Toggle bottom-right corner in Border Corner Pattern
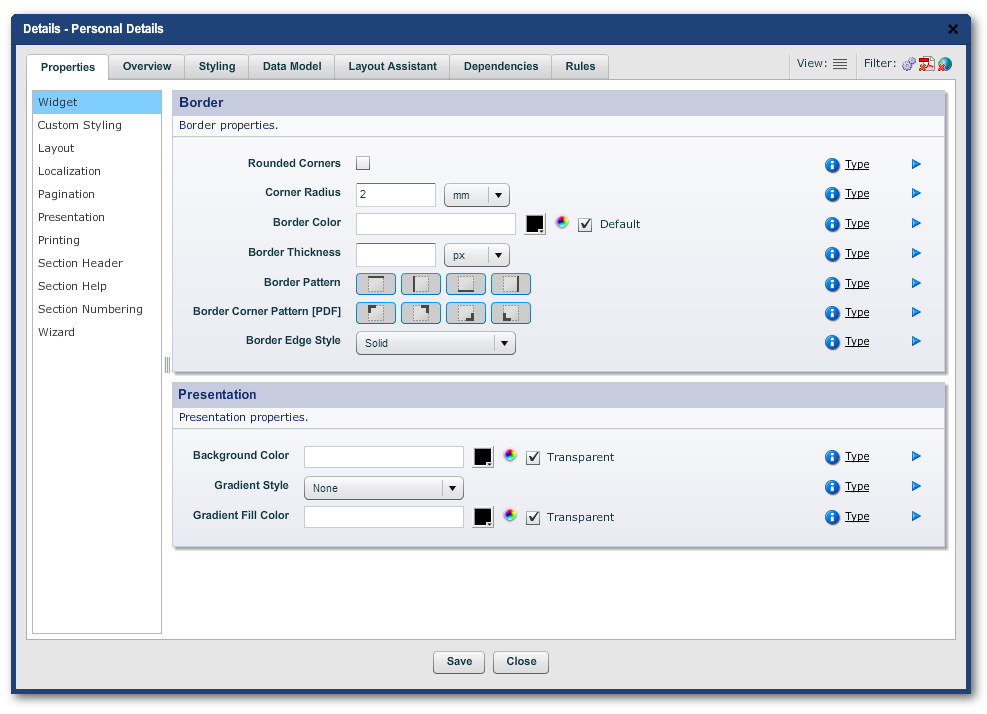 point(466,313)
